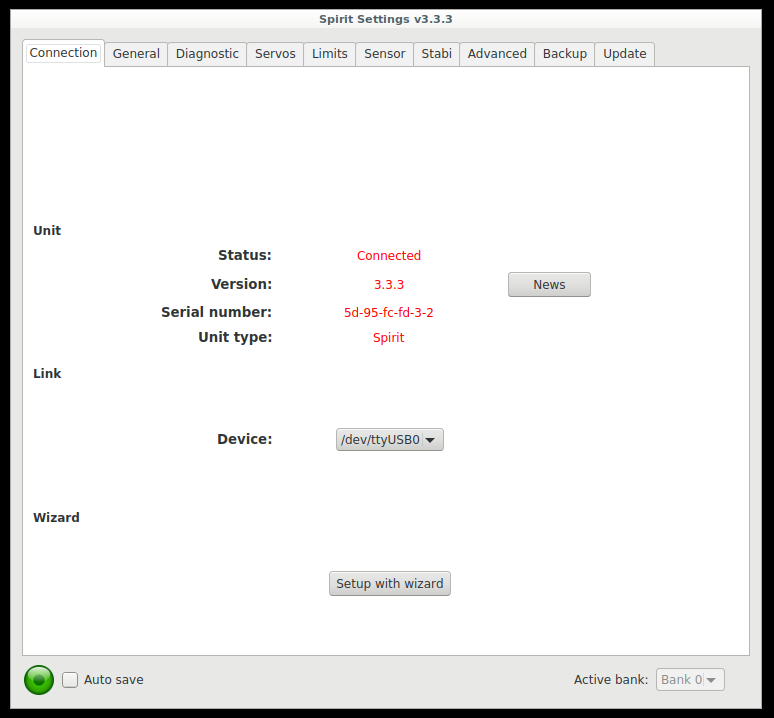774x718 pixels.
Task: Click the serial number 5d-95-fc-fd-3-2
Action: coord(388,312)
